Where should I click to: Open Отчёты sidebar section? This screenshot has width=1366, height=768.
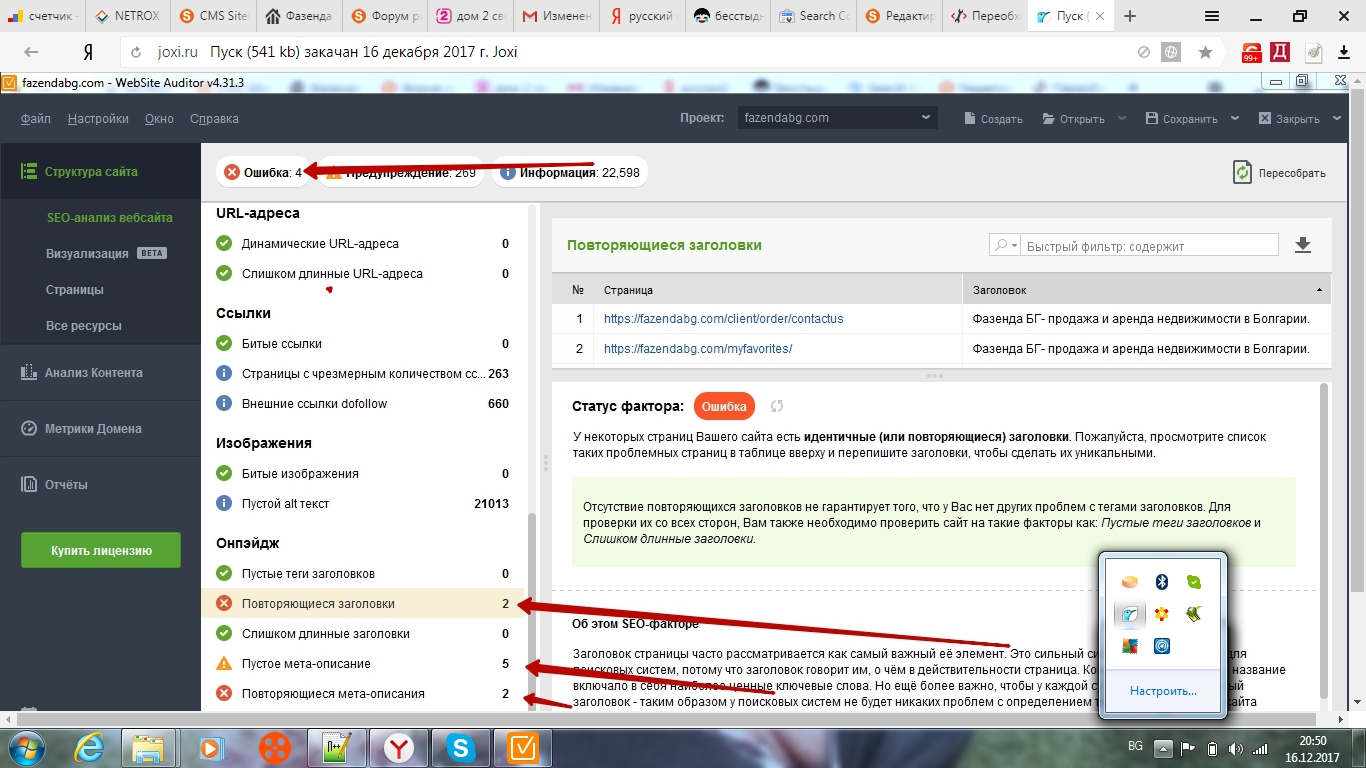65,485
